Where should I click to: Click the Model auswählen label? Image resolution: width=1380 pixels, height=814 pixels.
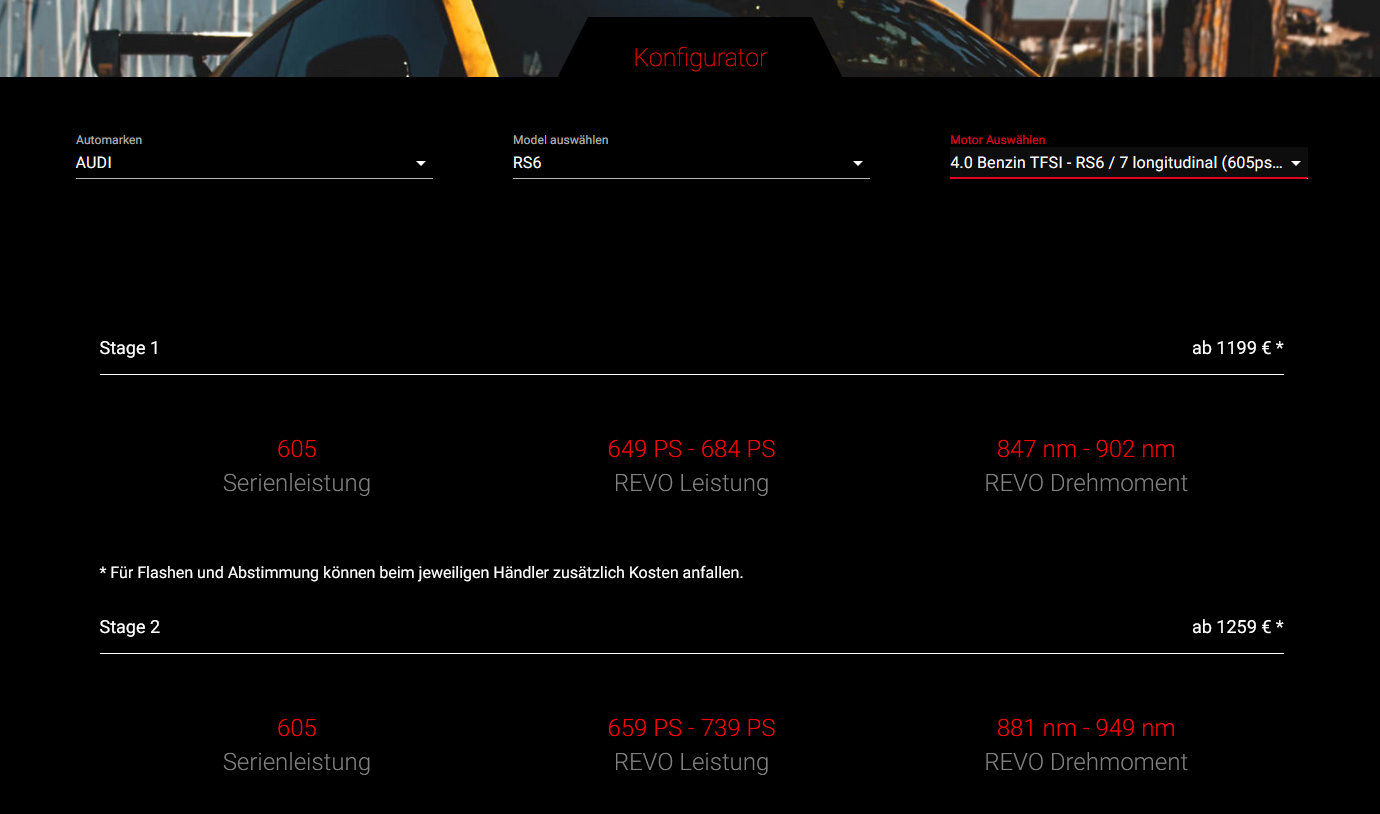tap(560, 140)
